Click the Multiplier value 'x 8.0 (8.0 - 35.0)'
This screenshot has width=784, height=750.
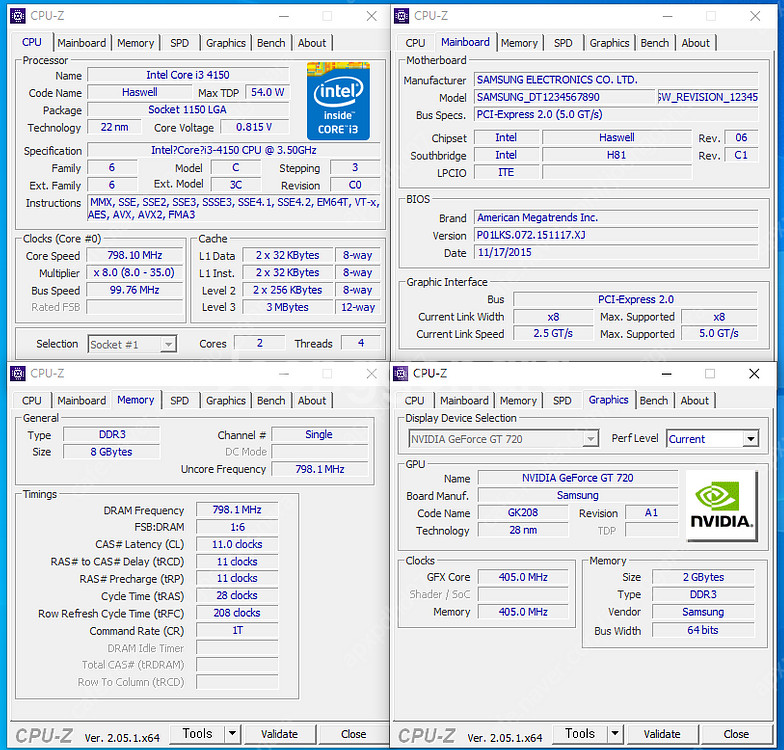135,272
